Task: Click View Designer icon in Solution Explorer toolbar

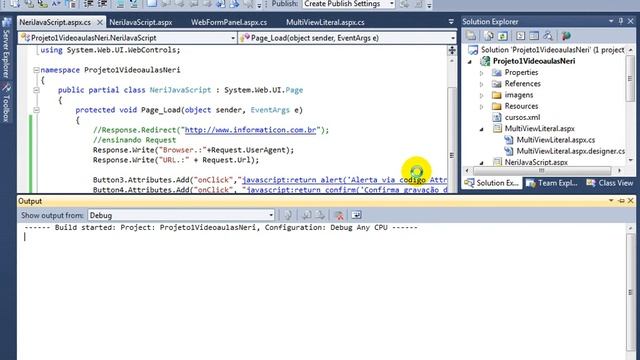Action: 534,36
